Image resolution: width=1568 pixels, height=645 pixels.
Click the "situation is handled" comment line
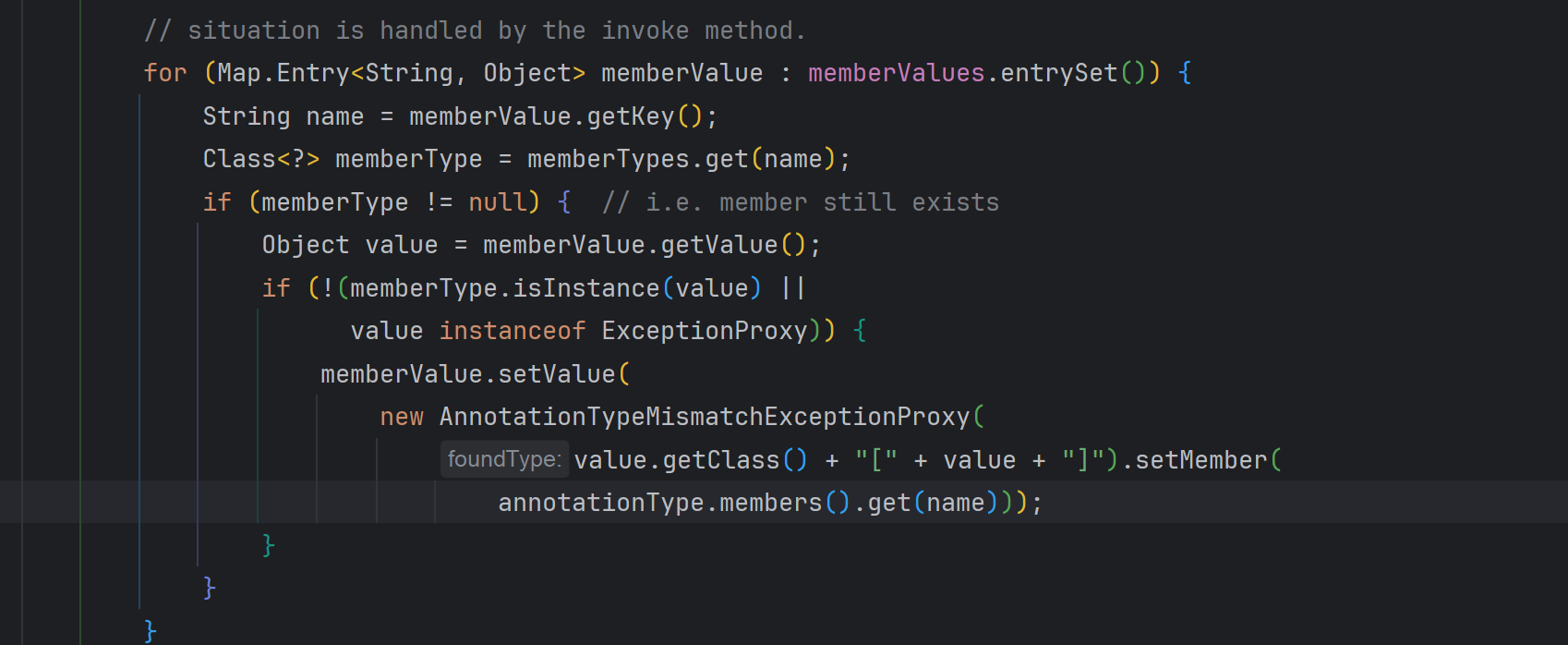pyautogui.click(x=475, y=30)
